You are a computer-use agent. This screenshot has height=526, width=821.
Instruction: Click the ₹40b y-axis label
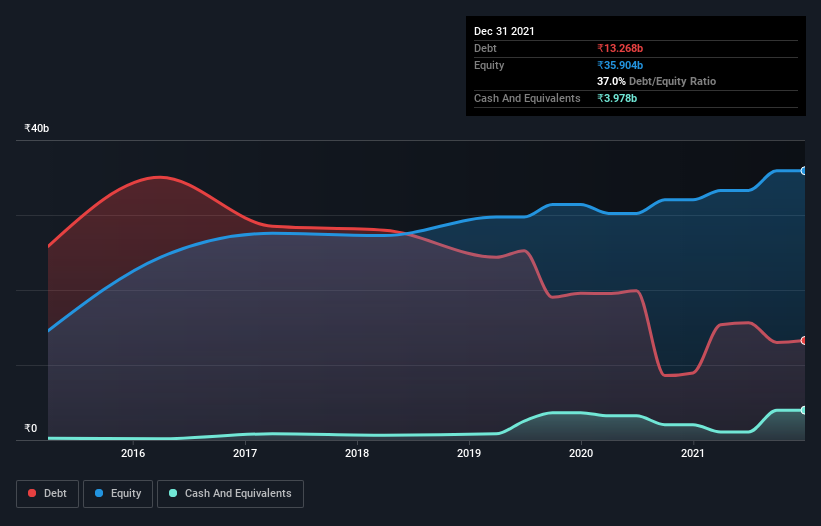37,128
